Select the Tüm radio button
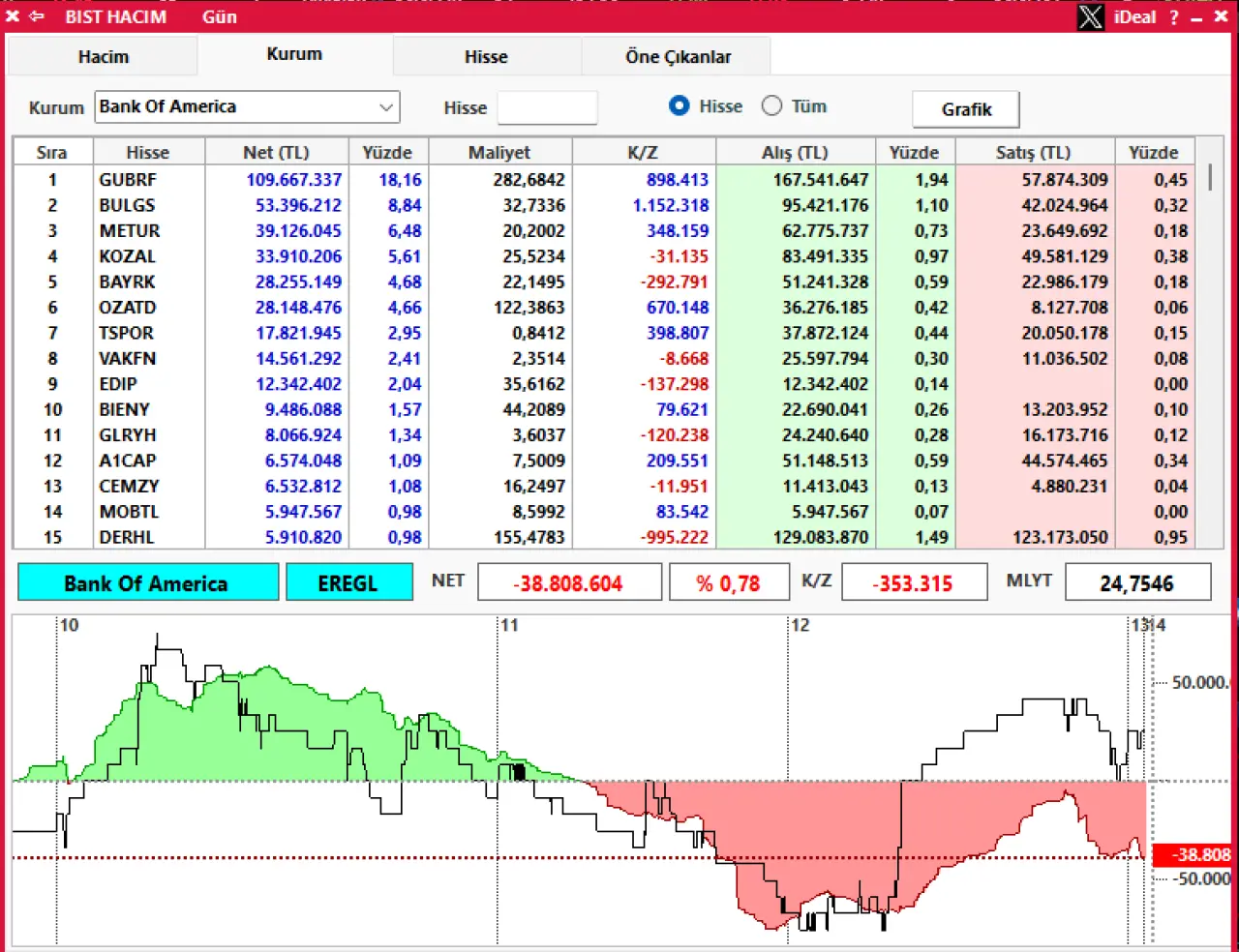This screenshot has height=952, width=1239. click(771, 106)
